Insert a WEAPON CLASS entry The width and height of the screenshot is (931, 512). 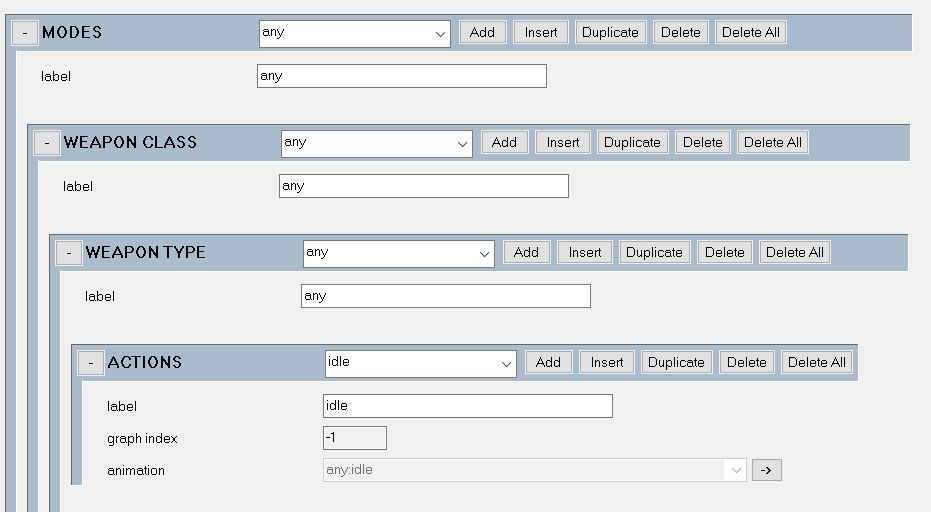click(563, 142)
